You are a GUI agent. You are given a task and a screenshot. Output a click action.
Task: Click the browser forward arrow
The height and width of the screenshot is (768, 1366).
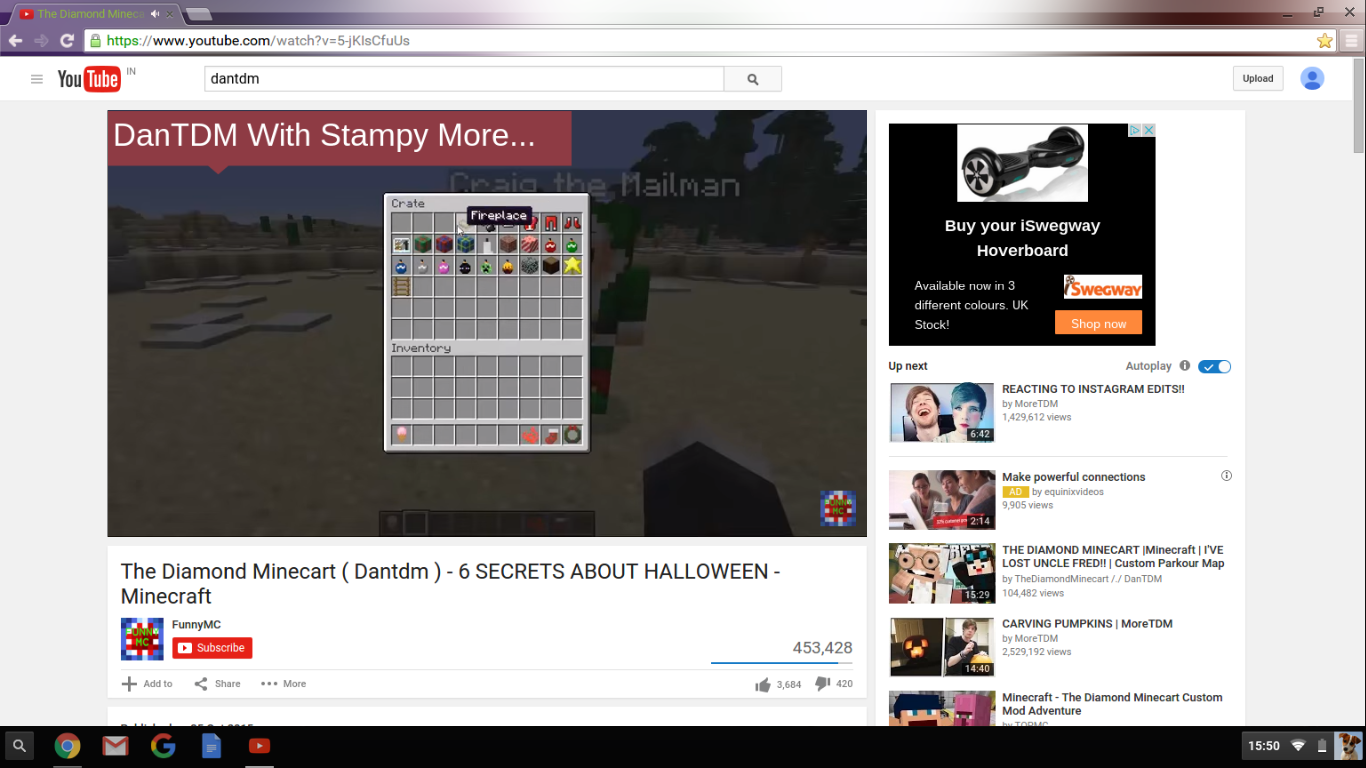(x=41, y=41)
